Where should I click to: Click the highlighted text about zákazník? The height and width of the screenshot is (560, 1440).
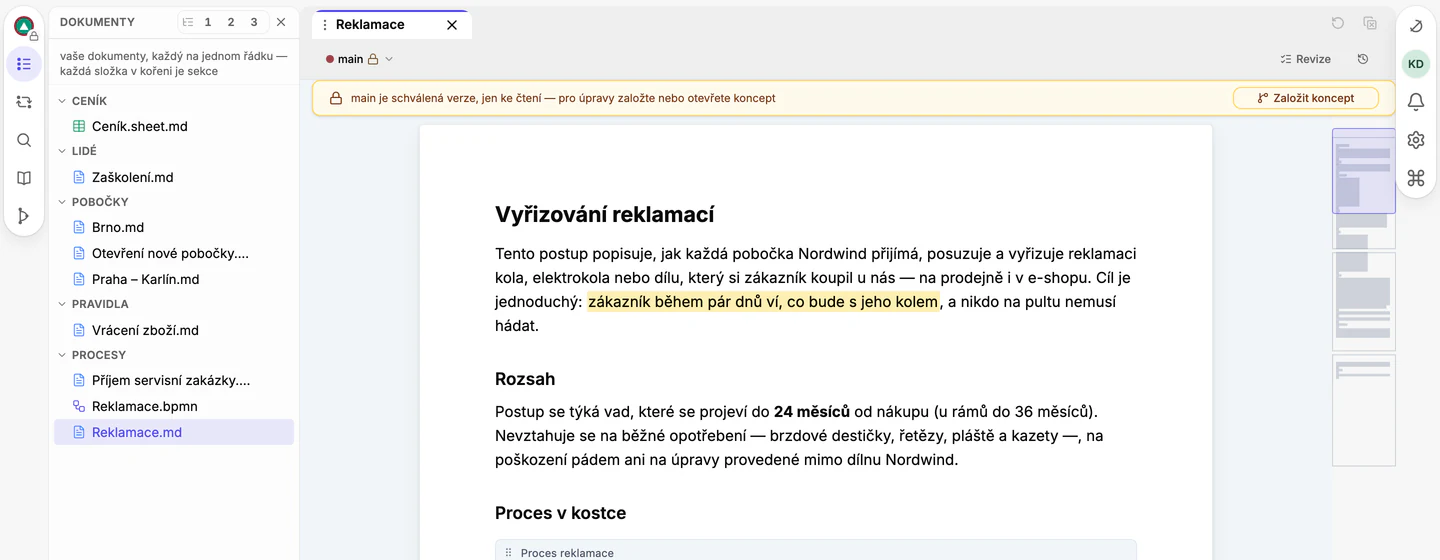[763, 302]
